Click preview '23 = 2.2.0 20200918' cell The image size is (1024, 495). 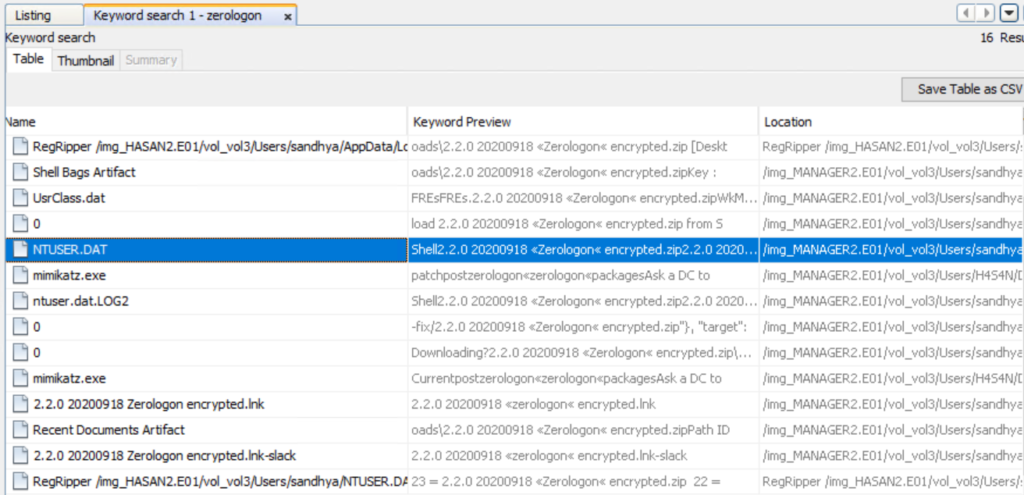583,482
